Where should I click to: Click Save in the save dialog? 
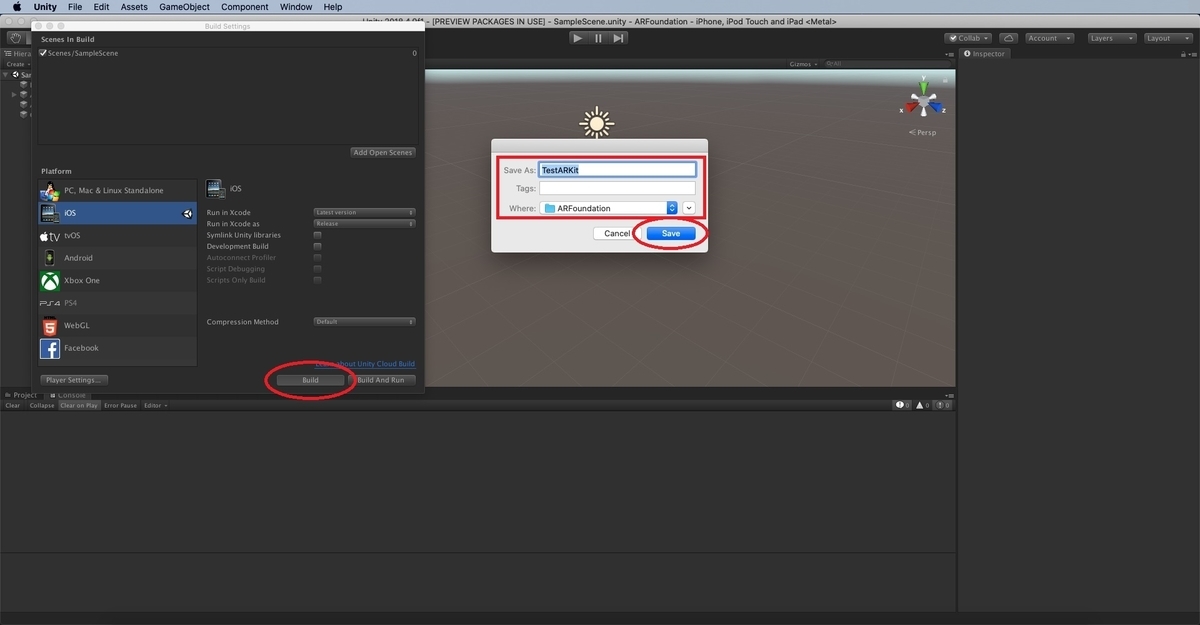coord(671,233)
